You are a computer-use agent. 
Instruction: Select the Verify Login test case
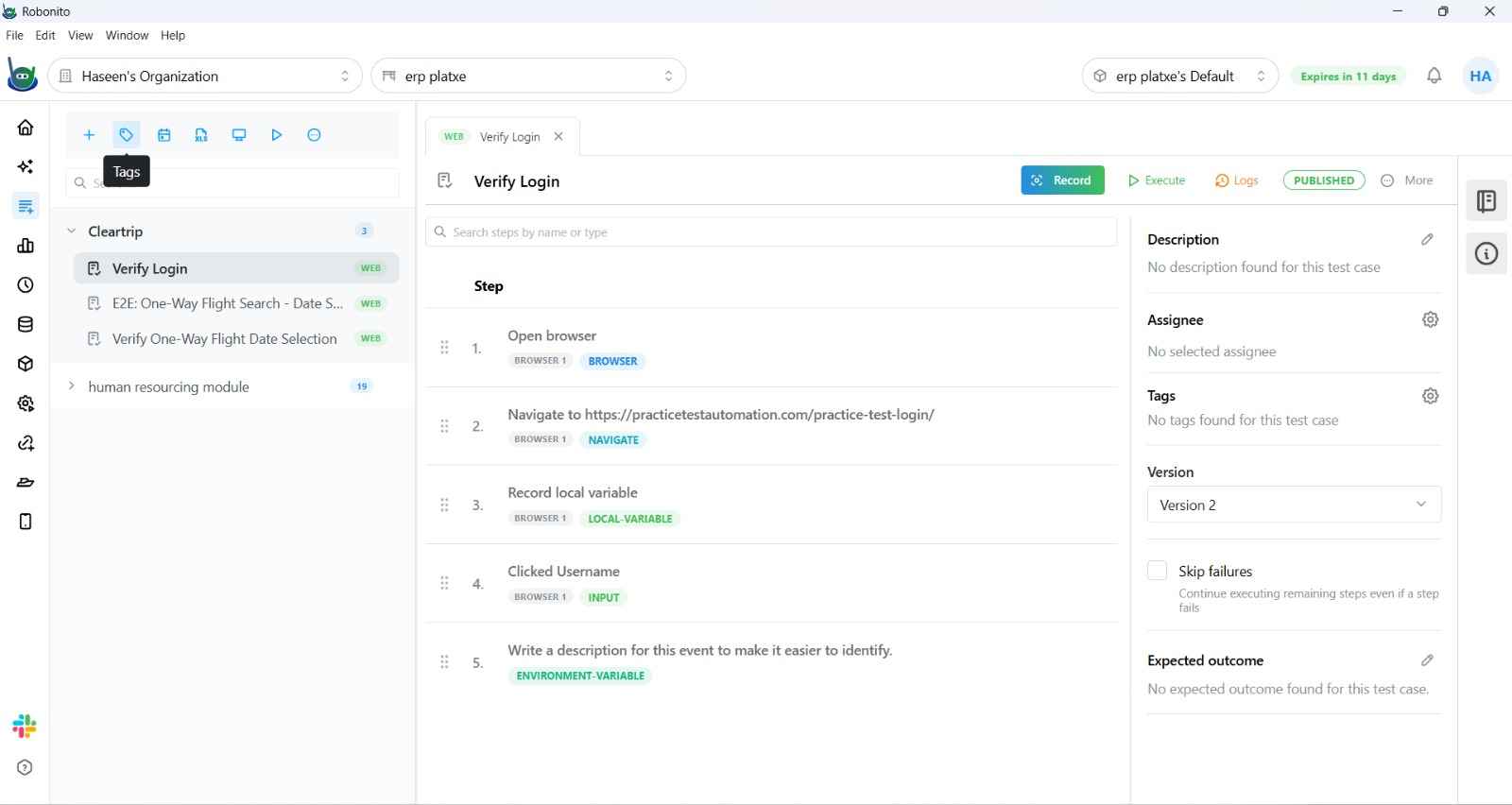[x=236, y=268]
